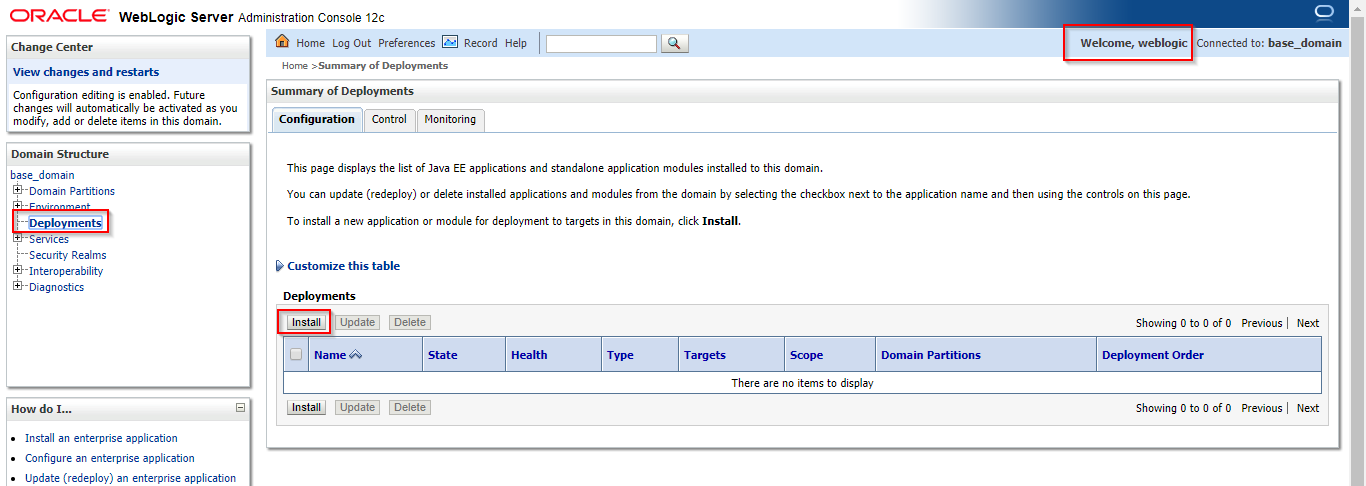Click Home text link in toolbar

pyautogui.click(x=310, y=43)
